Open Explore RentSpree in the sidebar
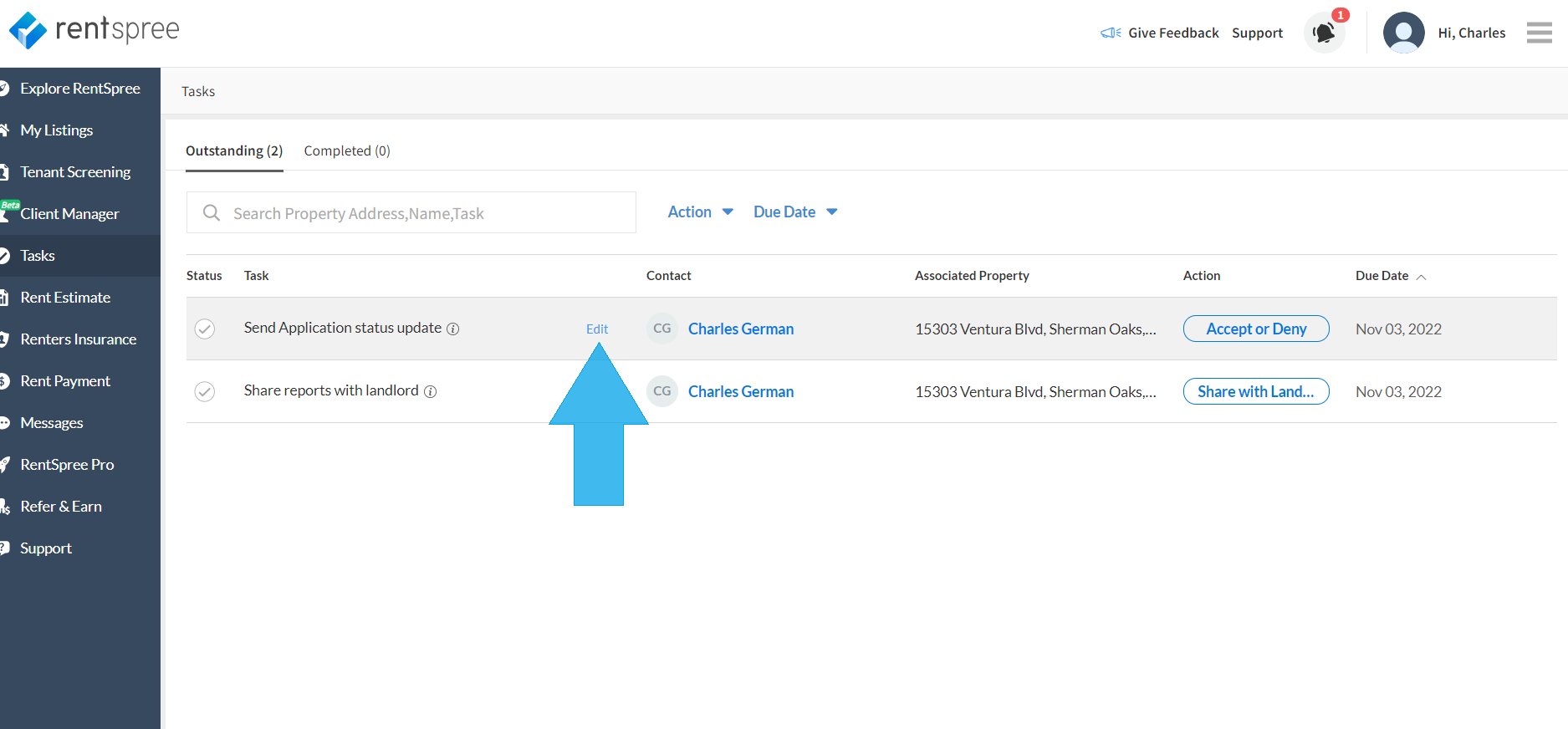The image size is (1568, 729). point(80,89)
